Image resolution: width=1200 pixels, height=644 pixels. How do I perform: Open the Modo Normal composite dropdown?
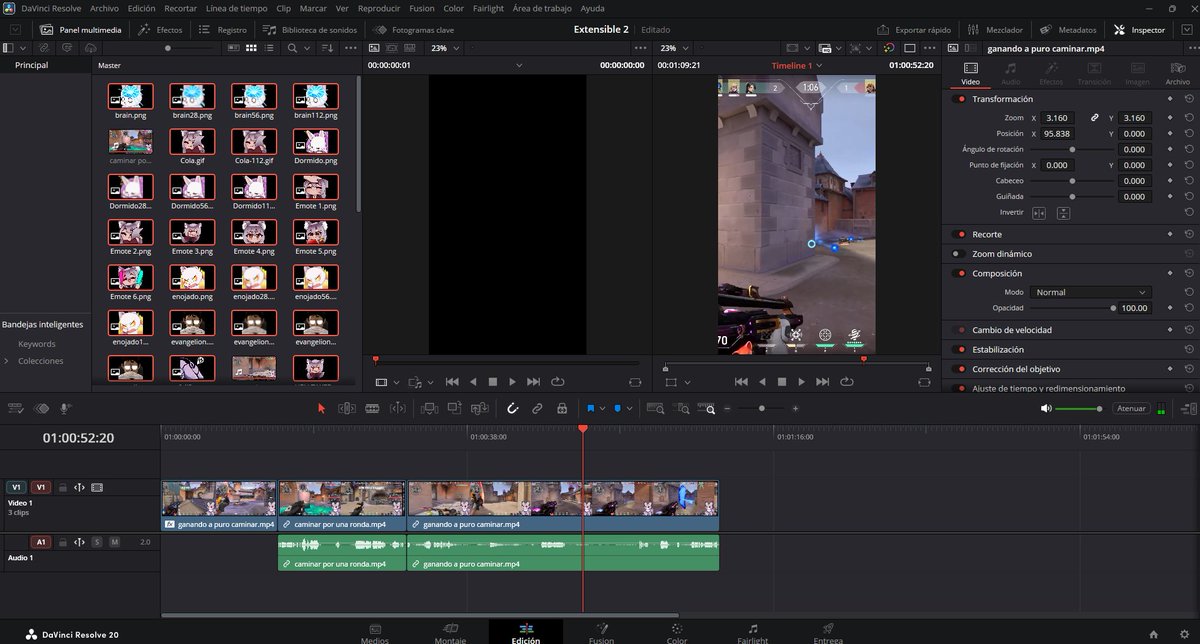[1091, 292]
